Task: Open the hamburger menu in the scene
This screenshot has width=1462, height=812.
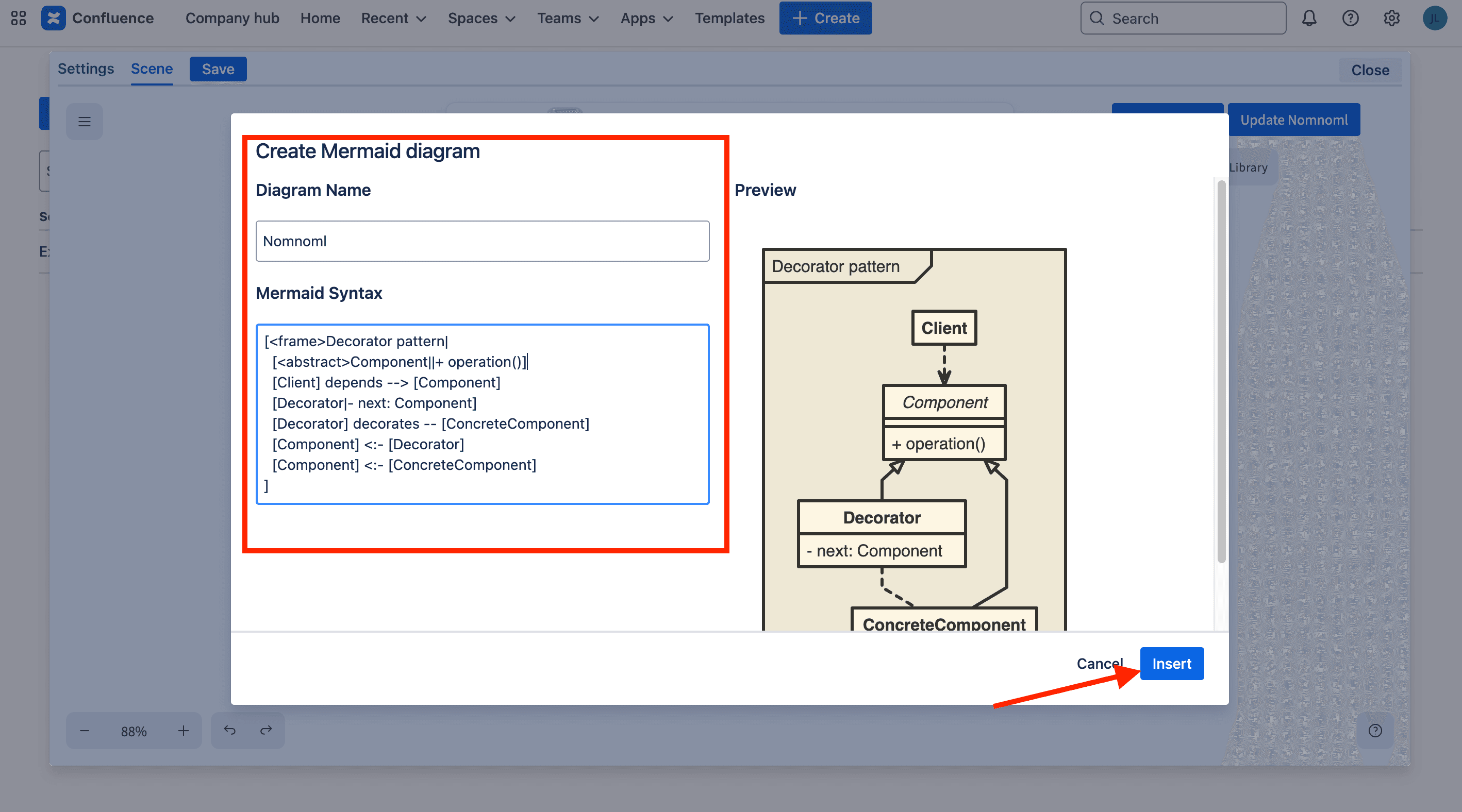Action: (85, 122)
